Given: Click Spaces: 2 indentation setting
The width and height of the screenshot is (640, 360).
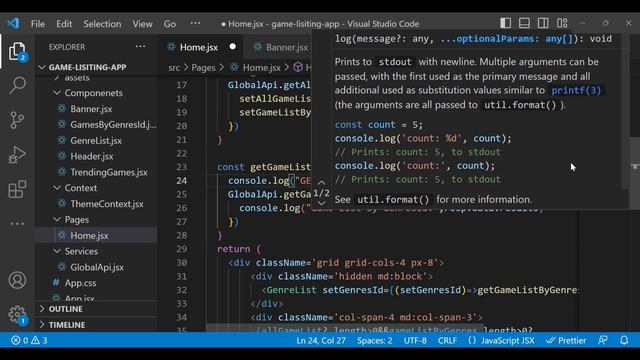Looking at the screenshot, I should tap(375, 340).
